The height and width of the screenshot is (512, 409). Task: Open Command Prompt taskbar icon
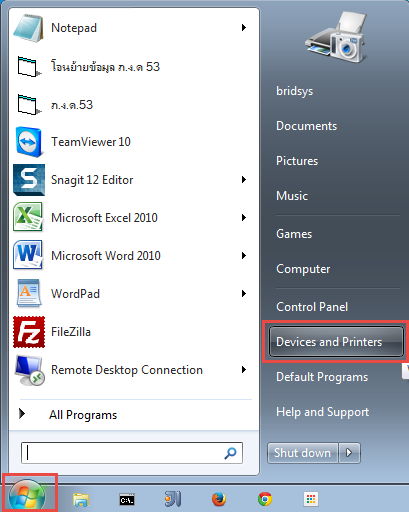127,499
